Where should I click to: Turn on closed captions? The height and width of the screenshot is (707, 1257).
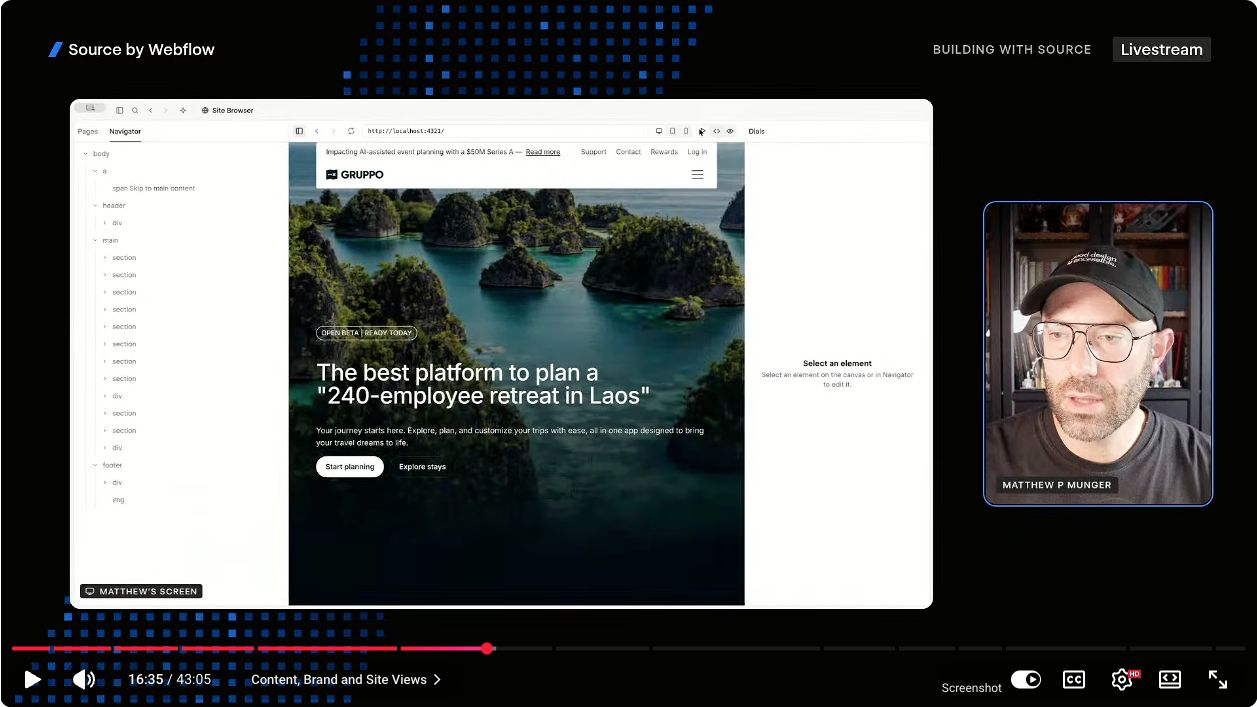(1073, 680)
